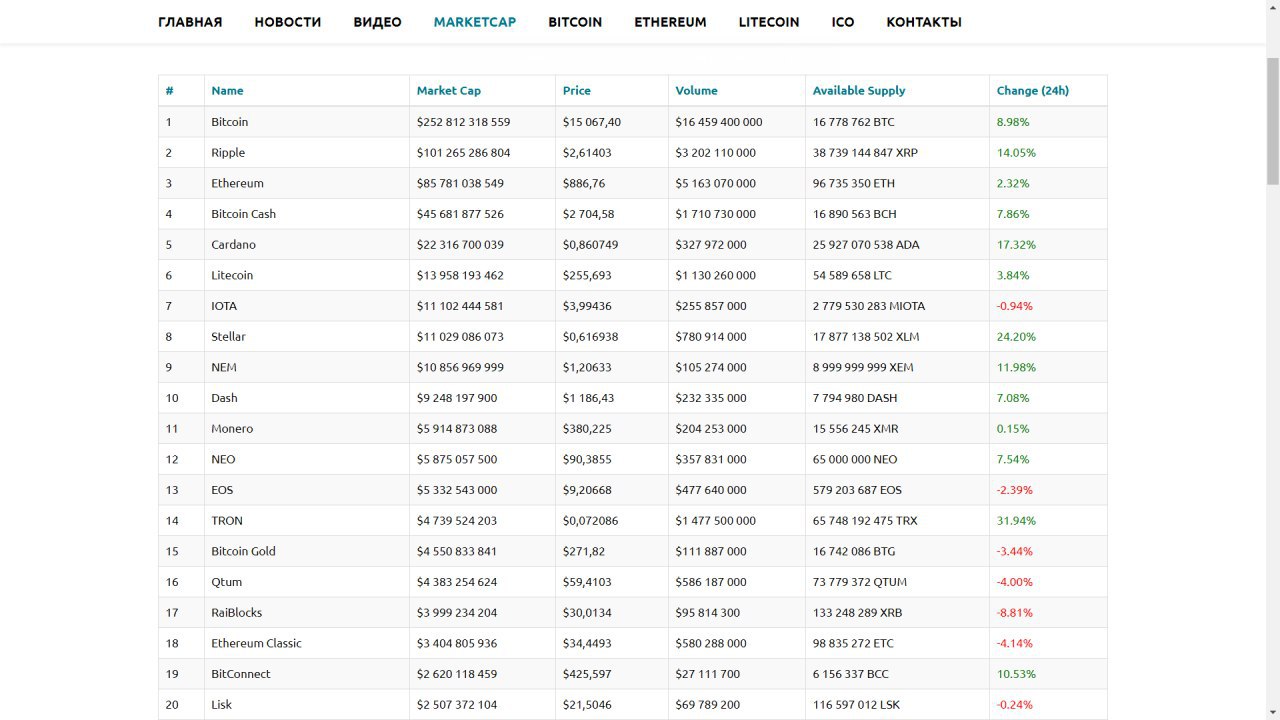The image size is (1280, 720).
Task: Open the ETHEREUM nav link
Action: coord(670,22)
